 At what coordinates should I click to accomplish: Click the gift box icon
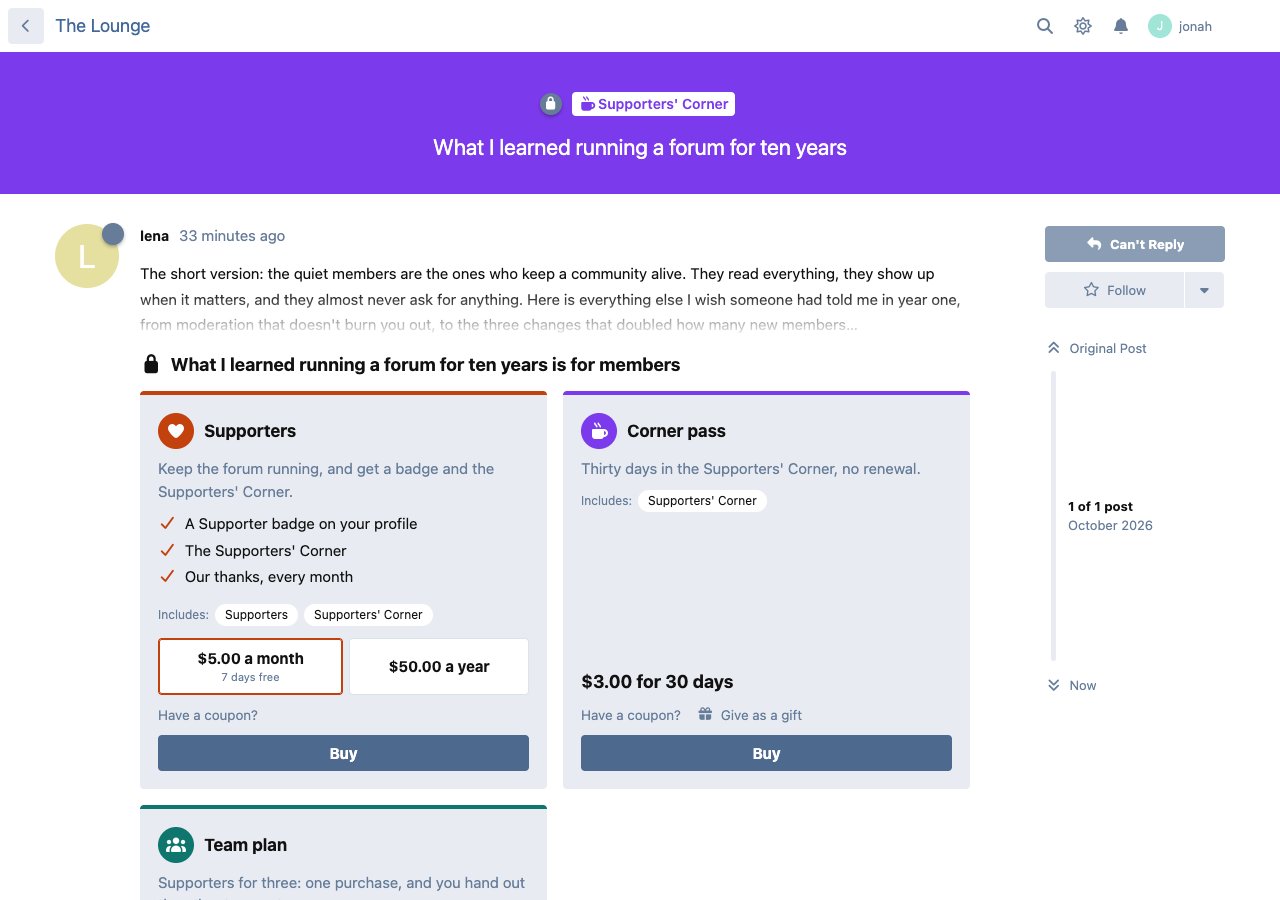(705, 714)
